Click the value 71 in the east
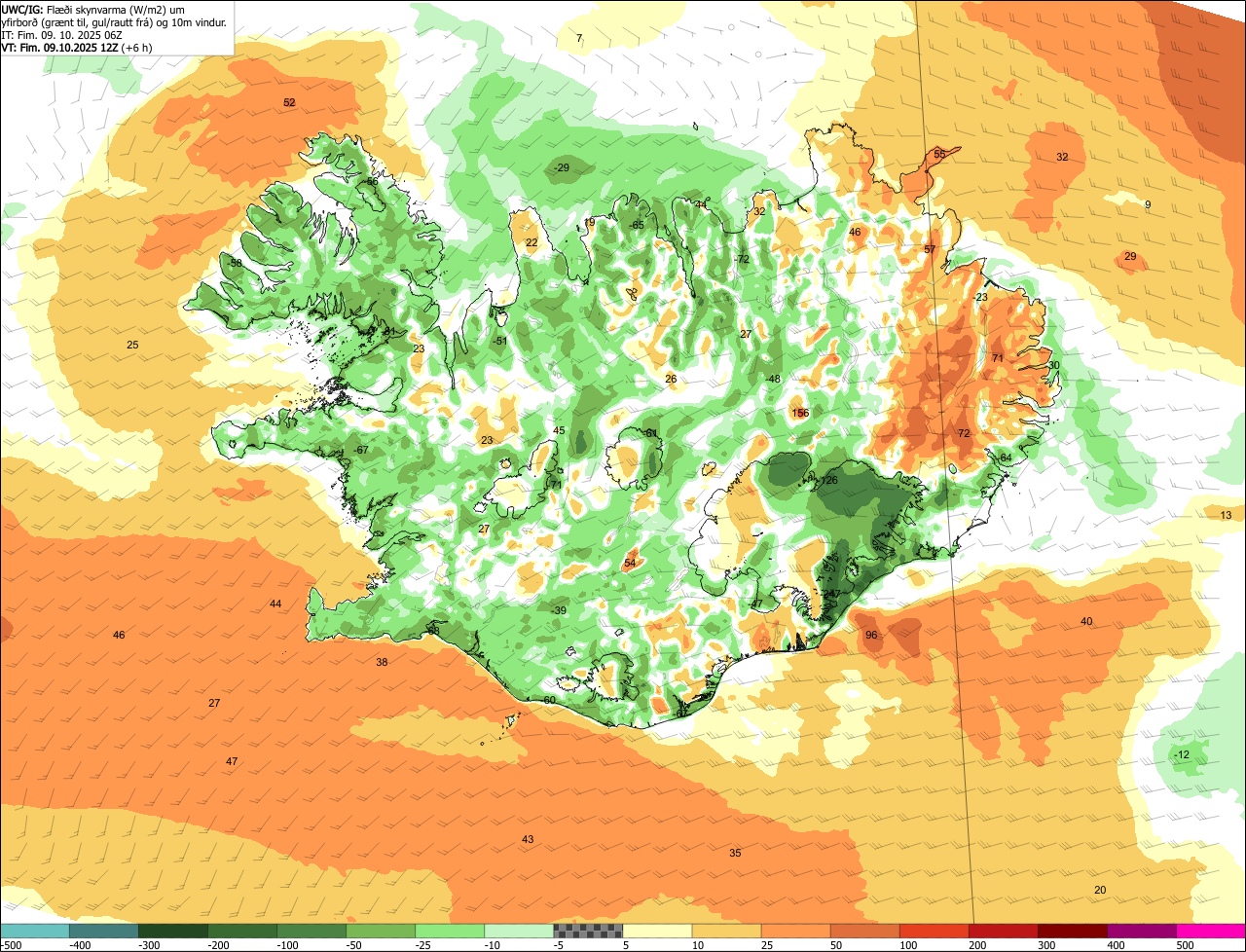This screenshot has height=952, width=1246. pyautogui.click(x=997, y=358)
